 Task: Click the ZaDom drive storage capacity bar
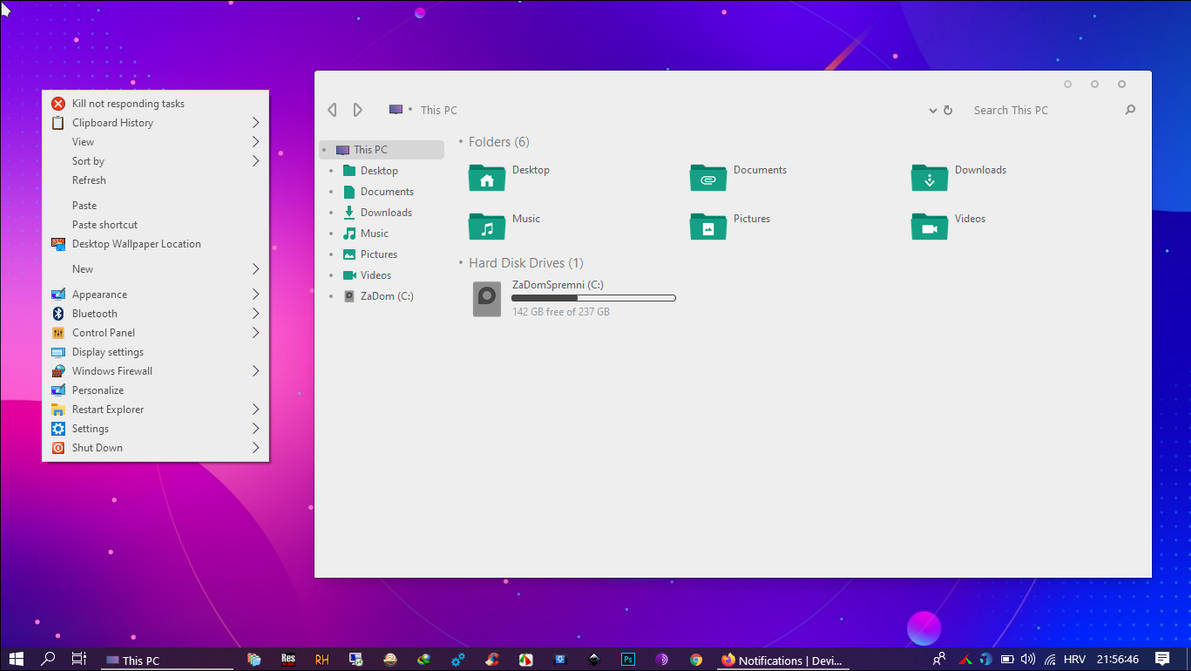coord(593,297)
